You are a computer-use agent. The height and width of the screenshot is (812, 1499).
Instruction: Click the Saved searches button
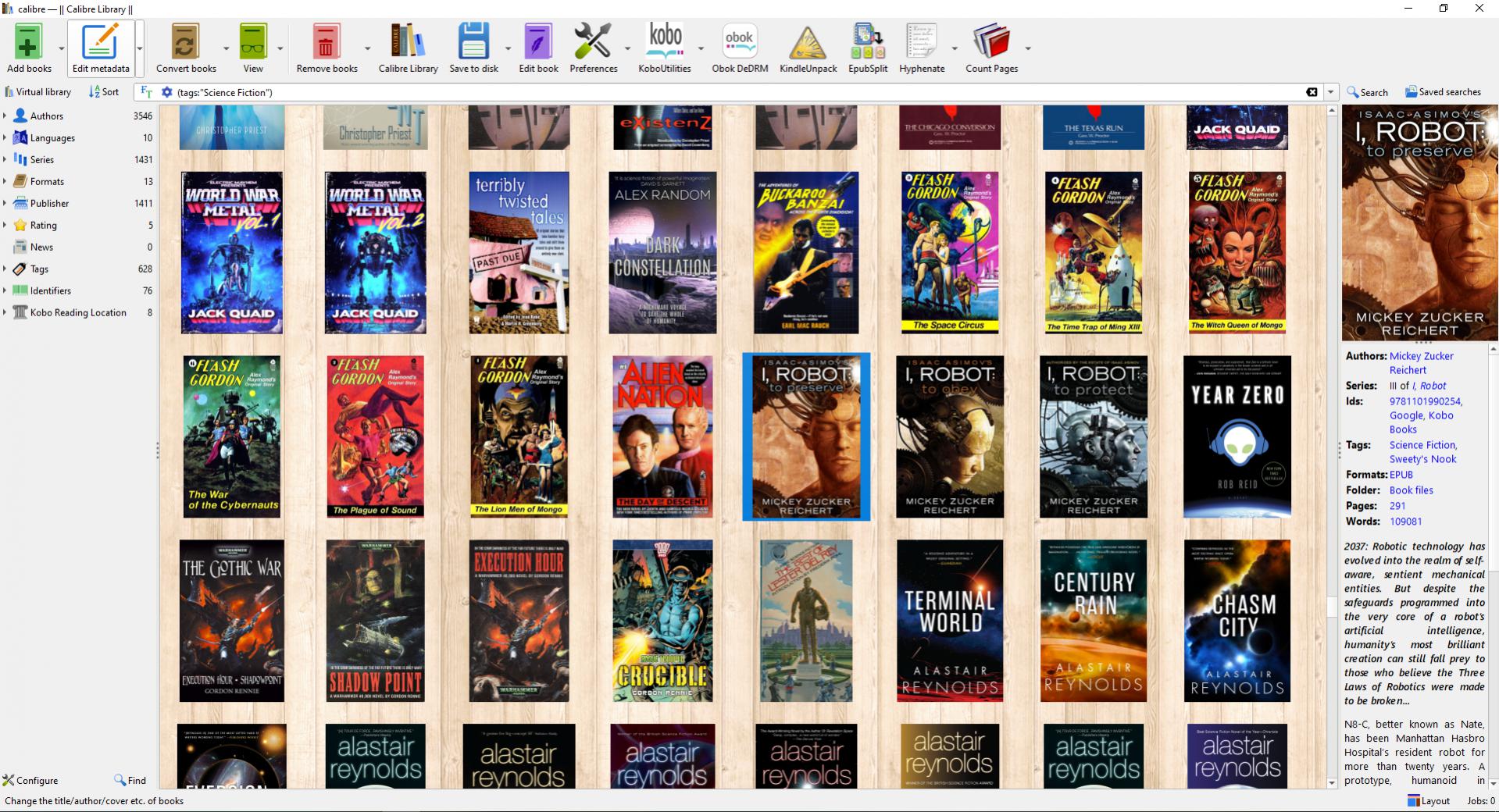click(1443, 92)
